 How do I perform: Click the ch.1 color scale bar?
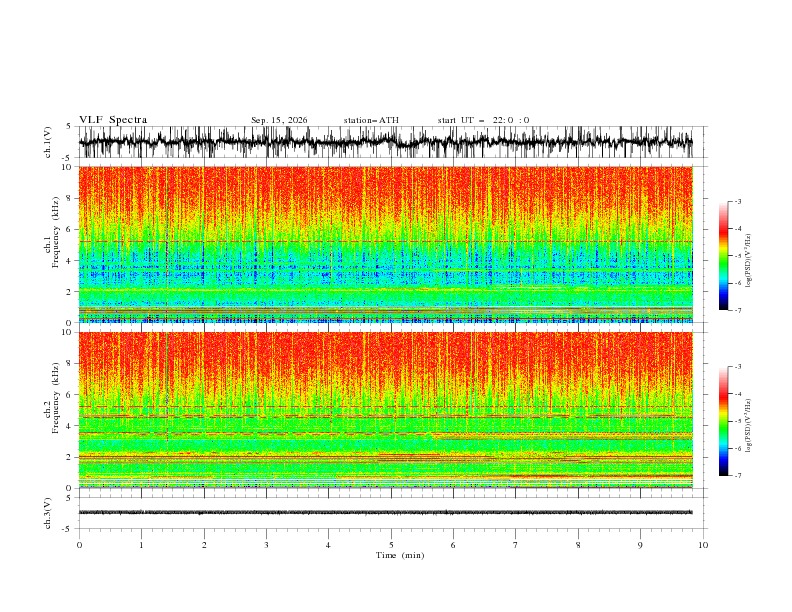click(723, 255)
